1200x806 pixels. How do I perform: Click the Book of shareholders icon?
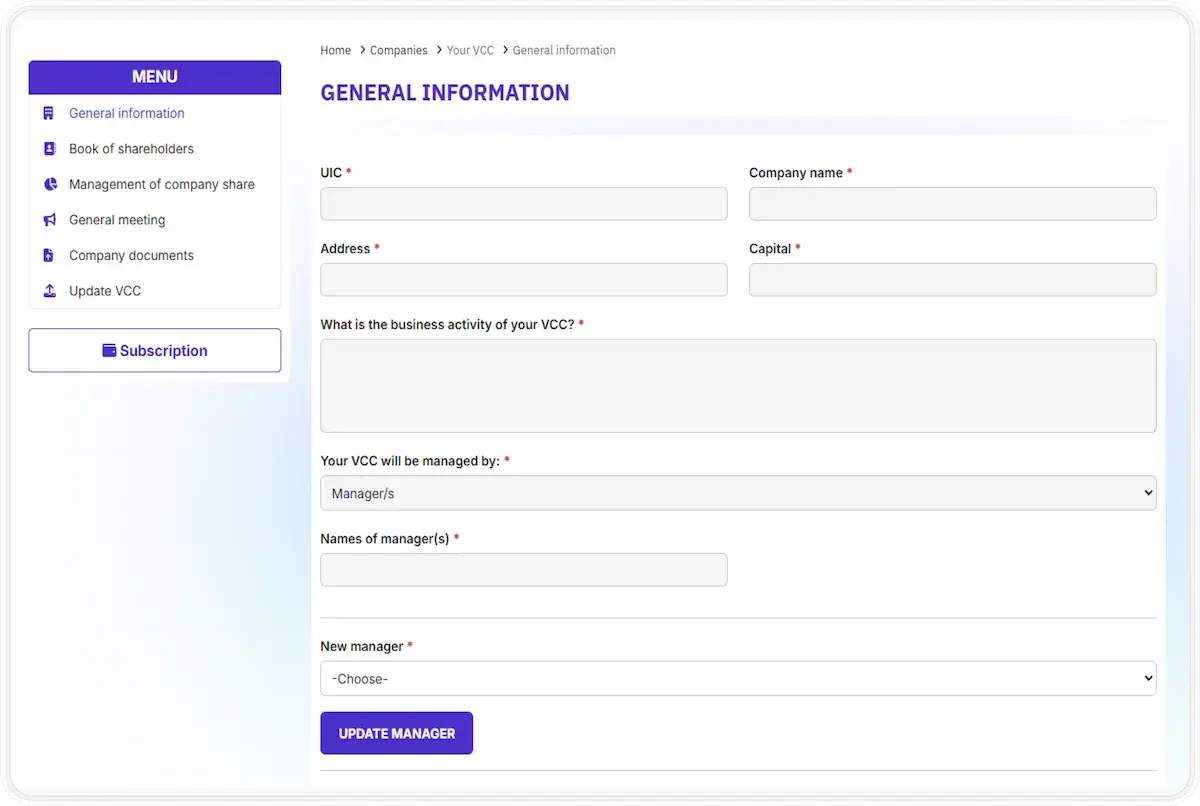point(48,148)
